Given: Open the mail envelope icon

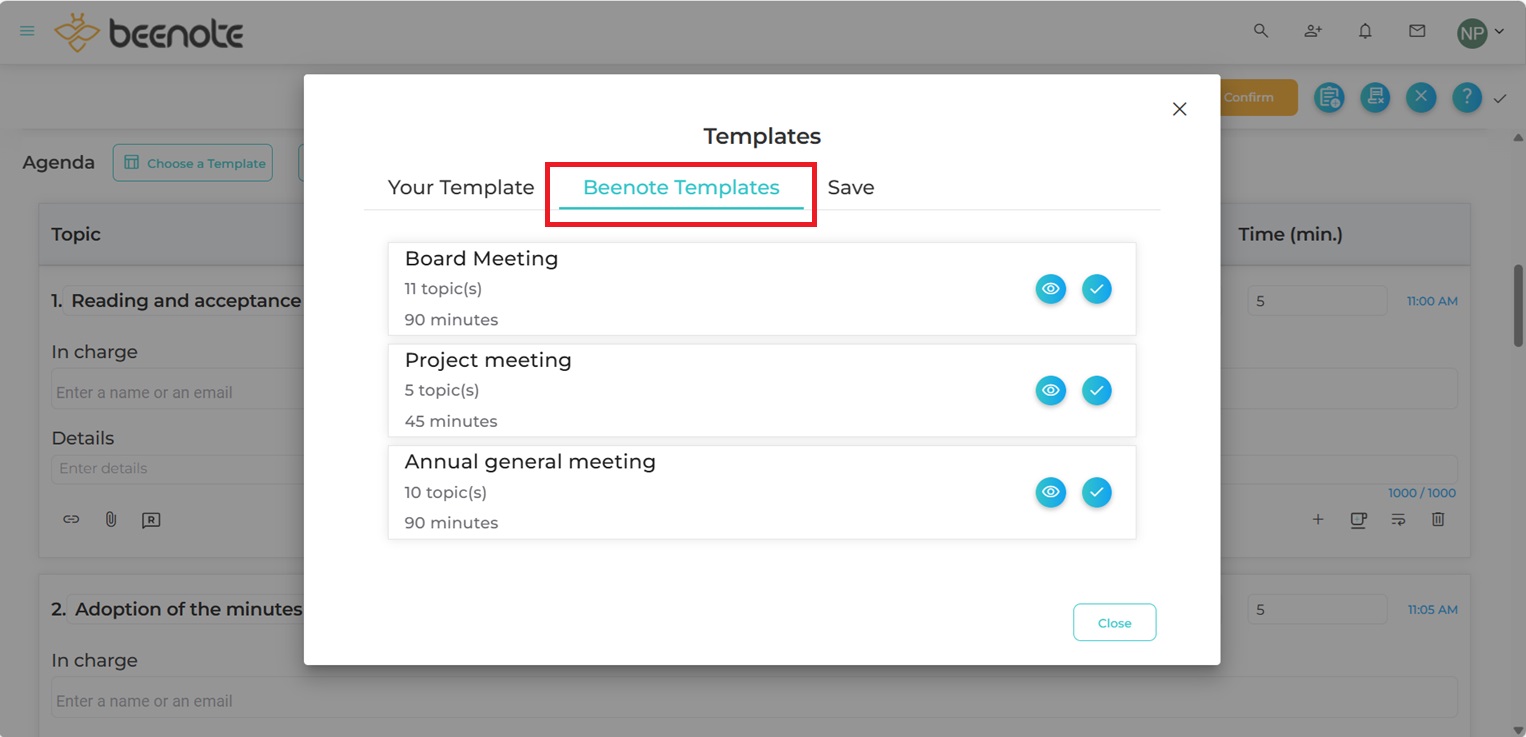Looking at the screenshot, I should (1417, 31).
